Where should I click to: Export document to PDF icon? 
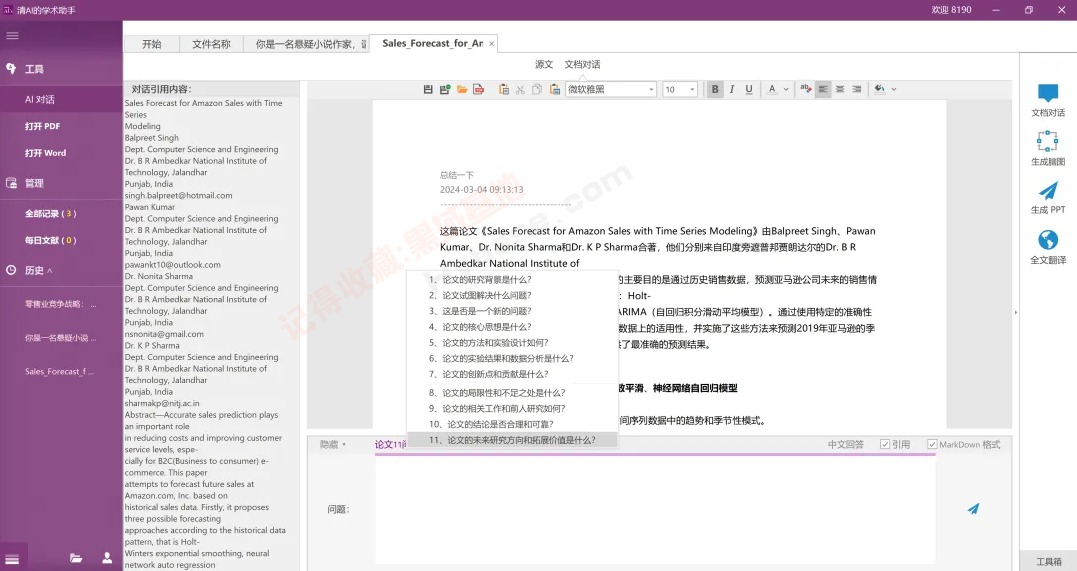coord(479,89)
